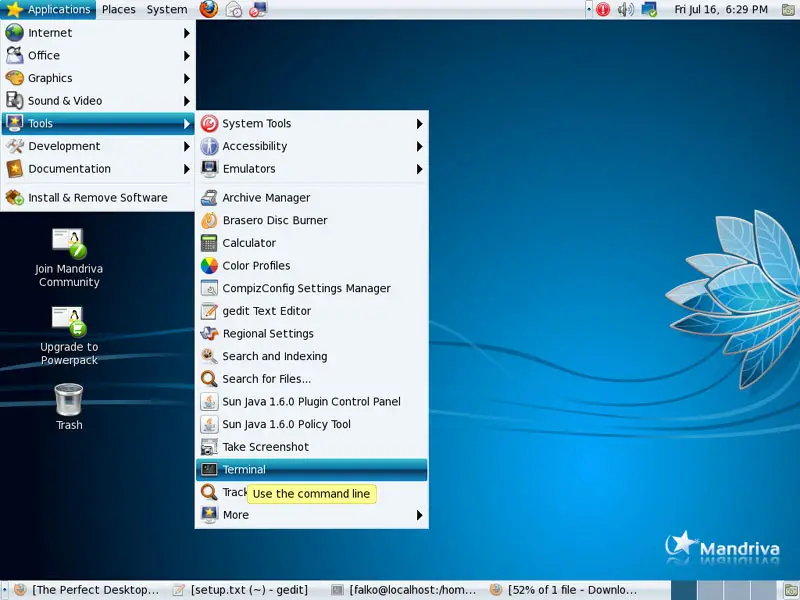
Task: Click the CompizConfig Settings Manager icon
Action: (209, 288)
